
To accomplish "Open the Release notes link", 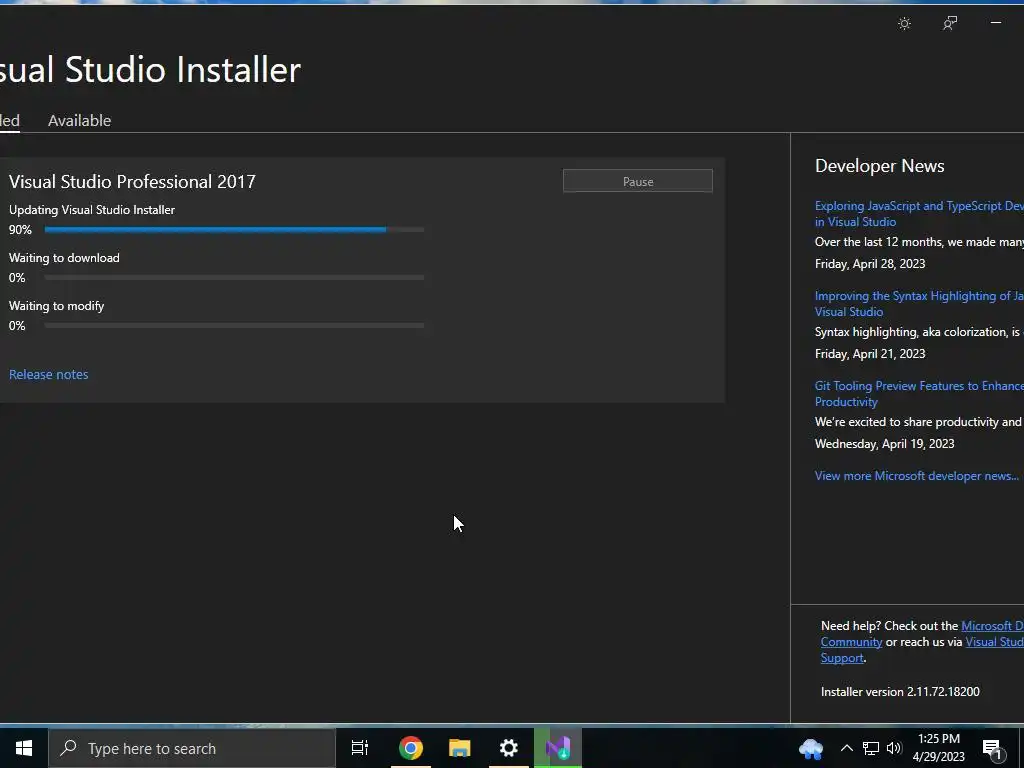I will (48, 374).
